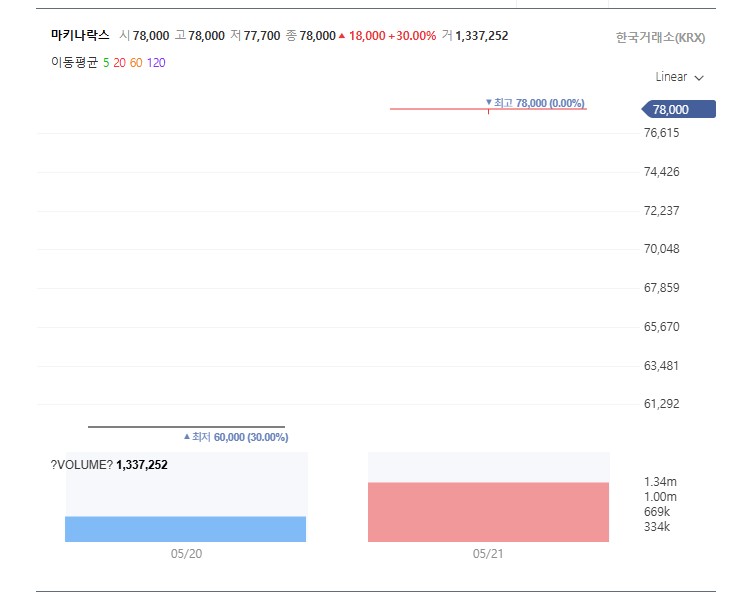This screenshot has height=601, width=729.
Task: Click the 한국거래소(KRX) exchange label
Action: click(x=660, y=38)
